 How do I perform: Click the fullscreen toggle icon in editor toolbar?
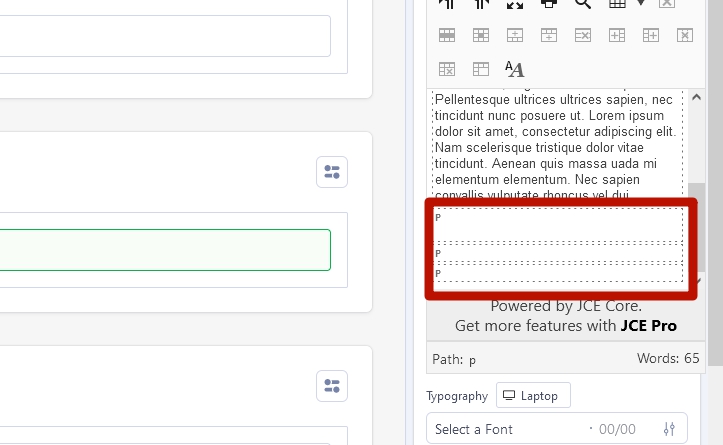click(514, 3)
